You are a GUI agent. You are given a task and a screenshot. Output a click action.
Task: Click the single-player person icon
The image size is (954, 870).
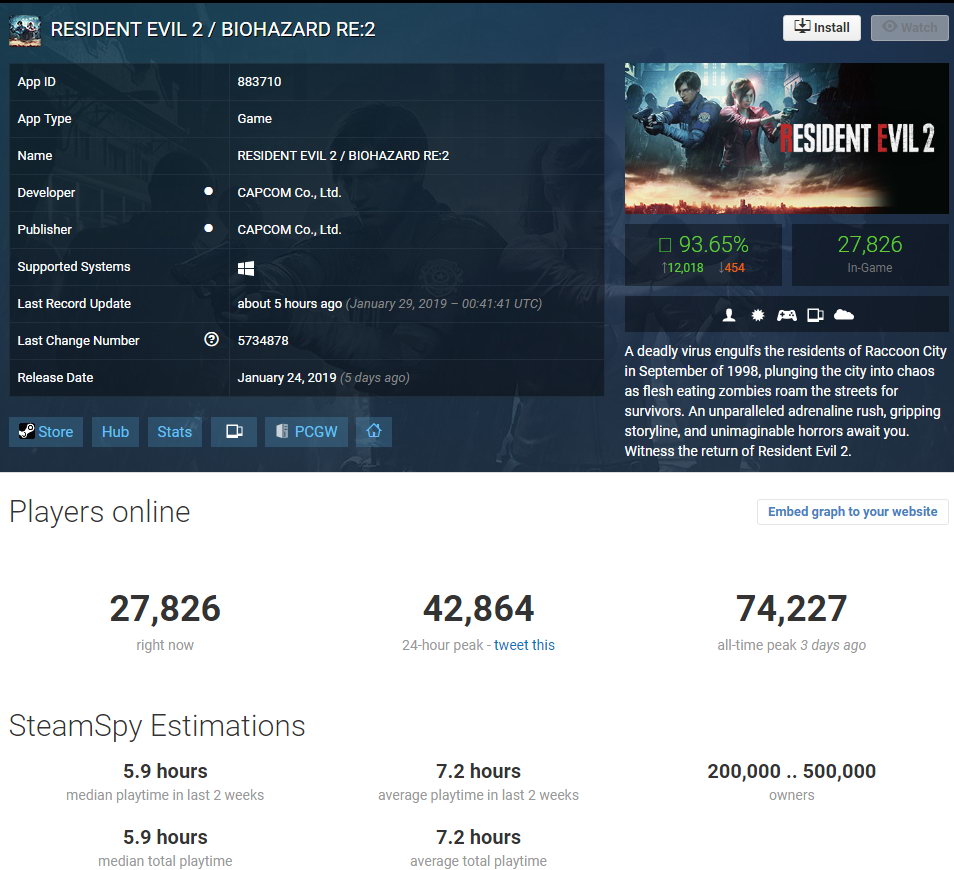tap(729, 313)
